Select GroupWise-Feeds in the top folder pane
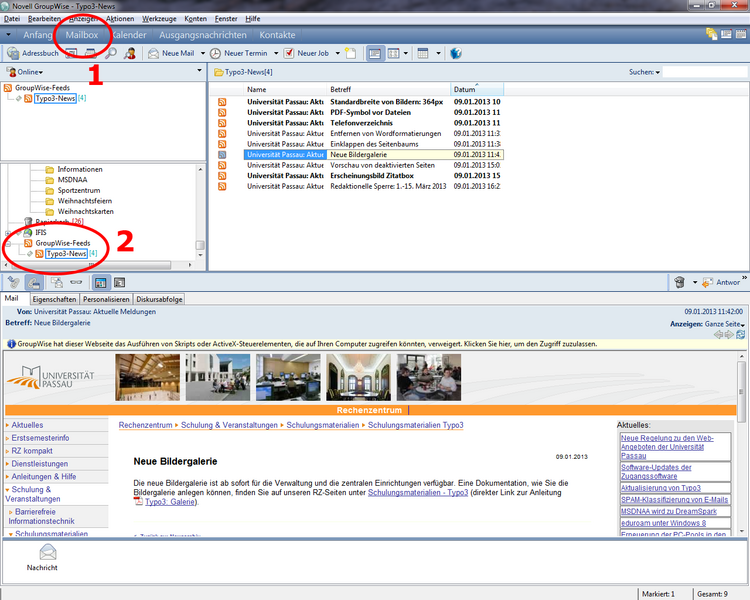The height and width of the screenshot is (600, 750). tap(42, 88)
